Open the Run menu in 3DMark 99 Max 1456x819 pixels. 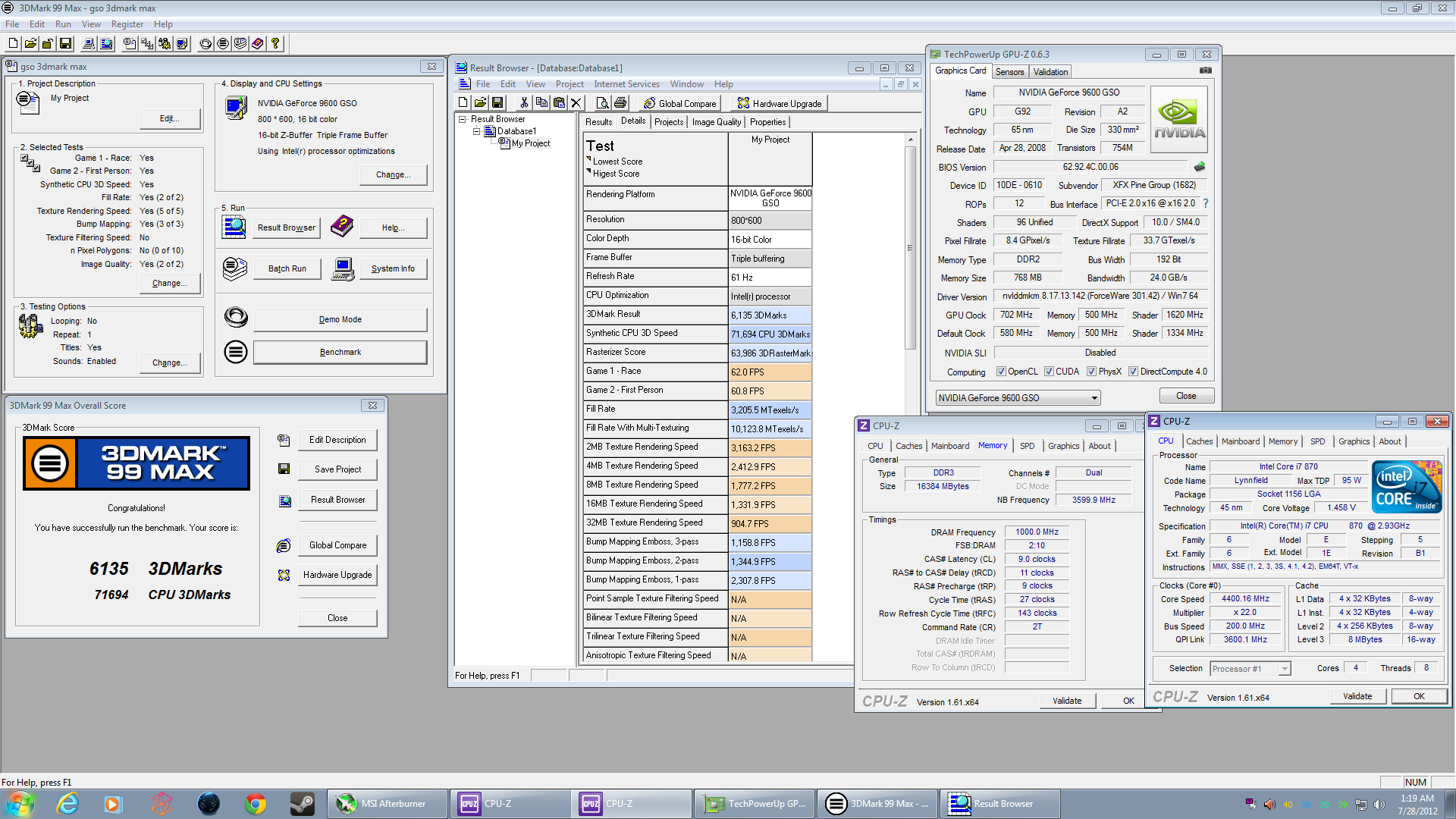click(63, 24)
